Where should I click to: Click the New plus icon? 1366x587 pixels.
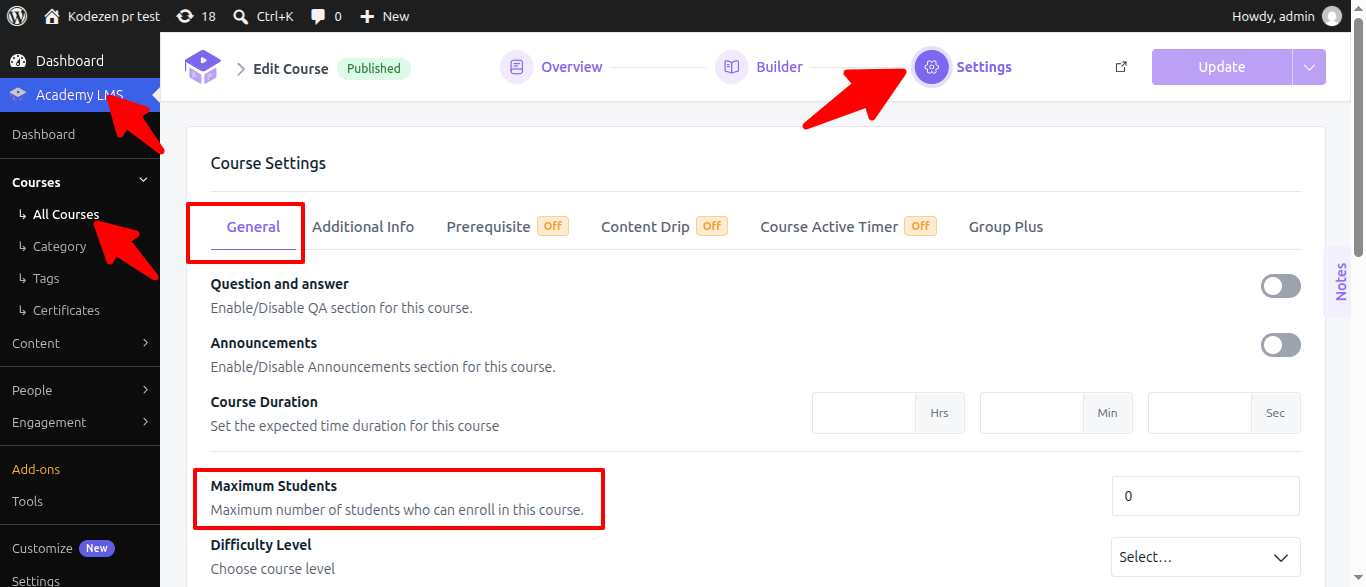click(367, 16)
